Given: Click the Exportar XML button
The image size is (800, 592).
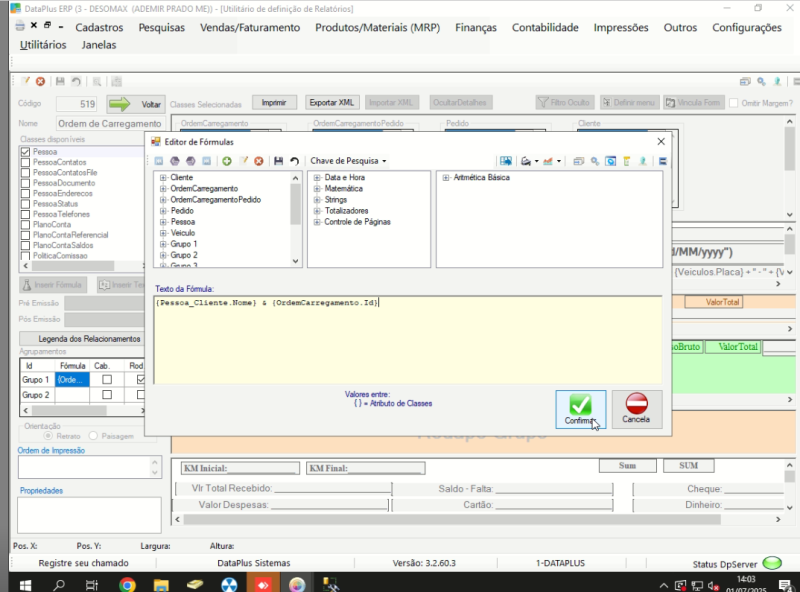Looking at the screenshot, I should (332, 103).
